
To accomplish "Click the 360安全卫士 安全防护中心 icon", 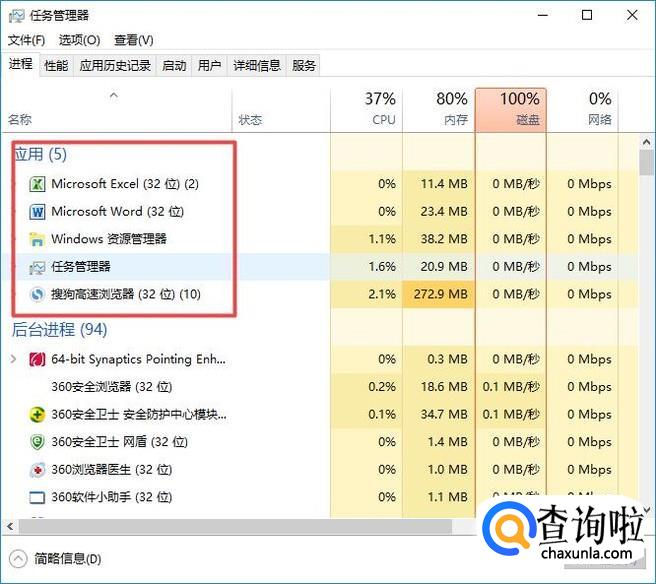I will (37, 415).
